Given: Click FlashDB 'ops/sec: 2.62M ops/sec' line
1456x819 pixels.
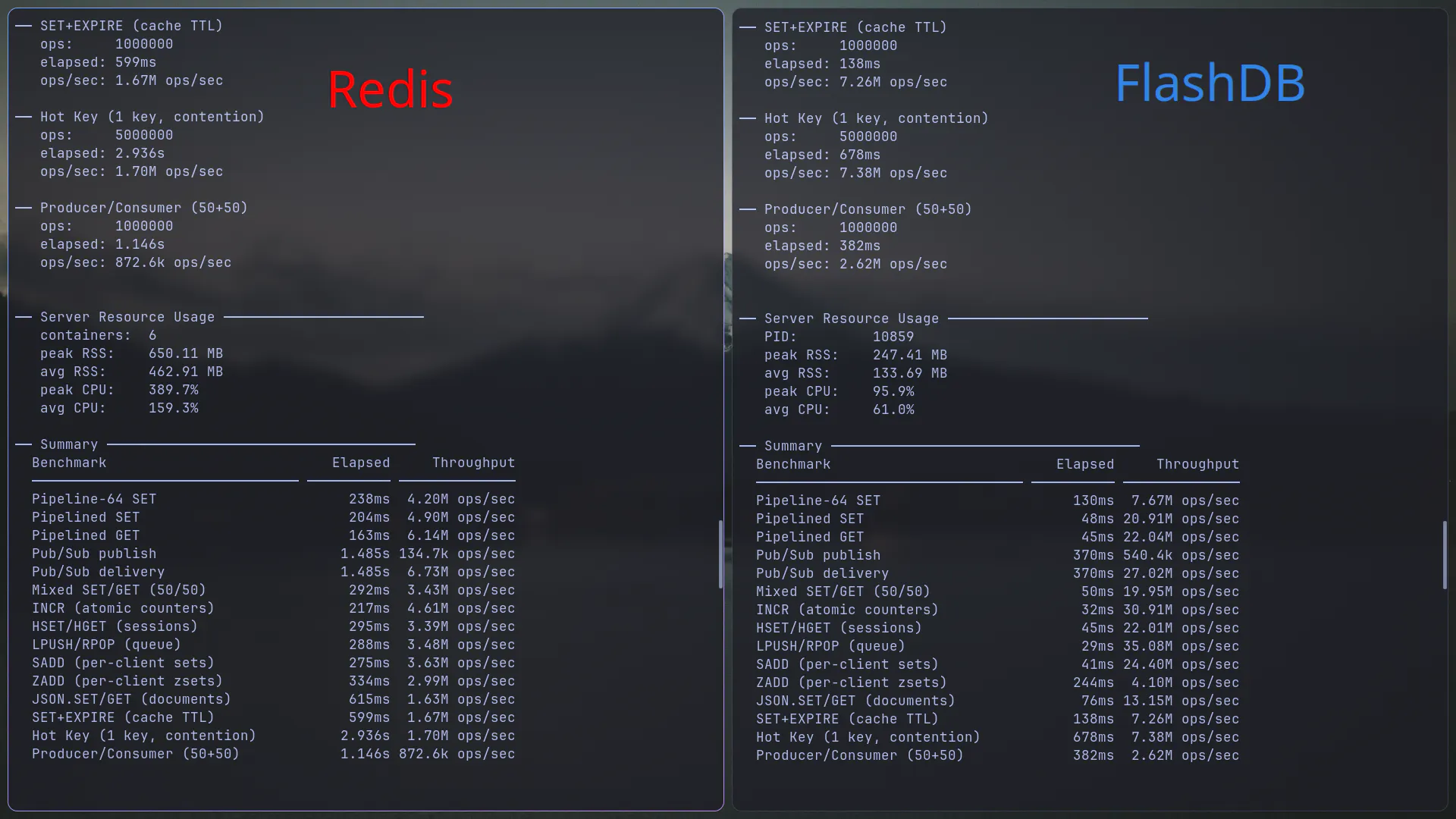Looking at the screenshot, I should tap(856, 264).
